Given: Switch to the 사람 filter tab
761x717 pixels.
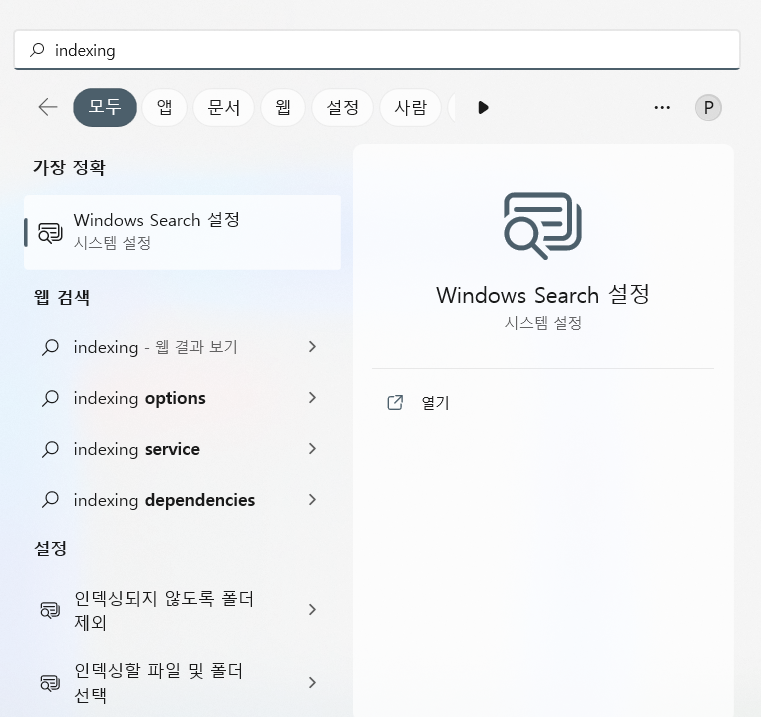Looking at the screenshot, I should click(x=411, y=107).
